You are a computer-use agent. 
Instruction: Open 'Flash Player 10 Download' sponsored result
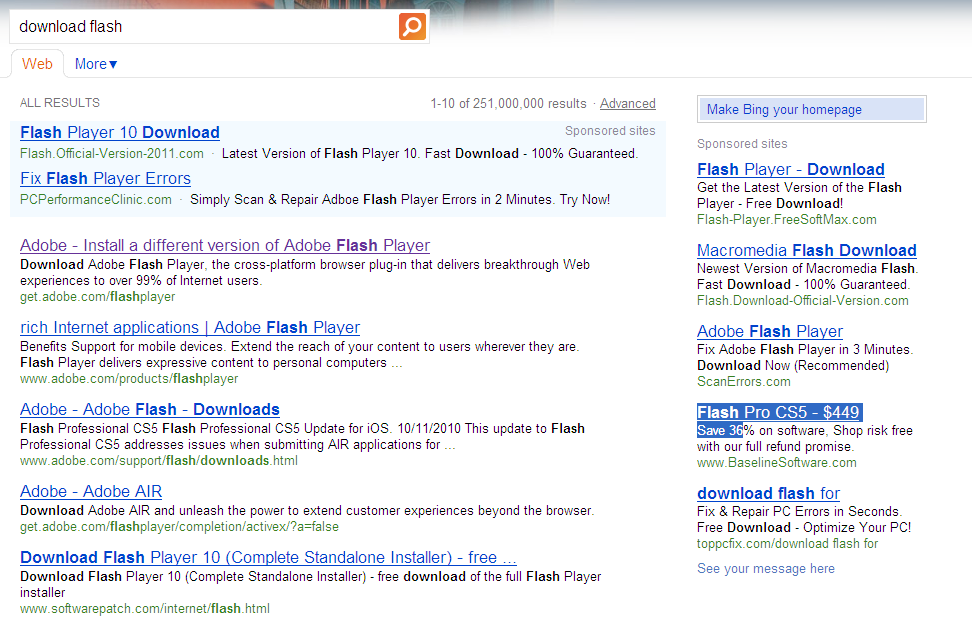tap(120, 132)
